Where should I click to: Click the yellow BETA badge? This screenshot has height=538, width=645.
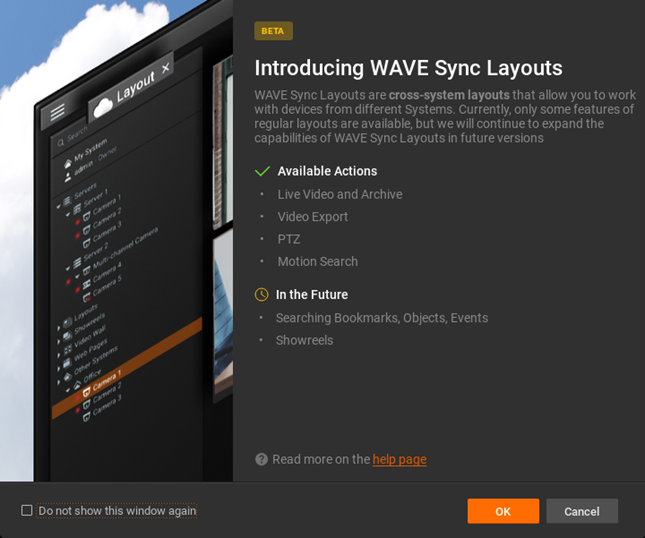[273, 31]
